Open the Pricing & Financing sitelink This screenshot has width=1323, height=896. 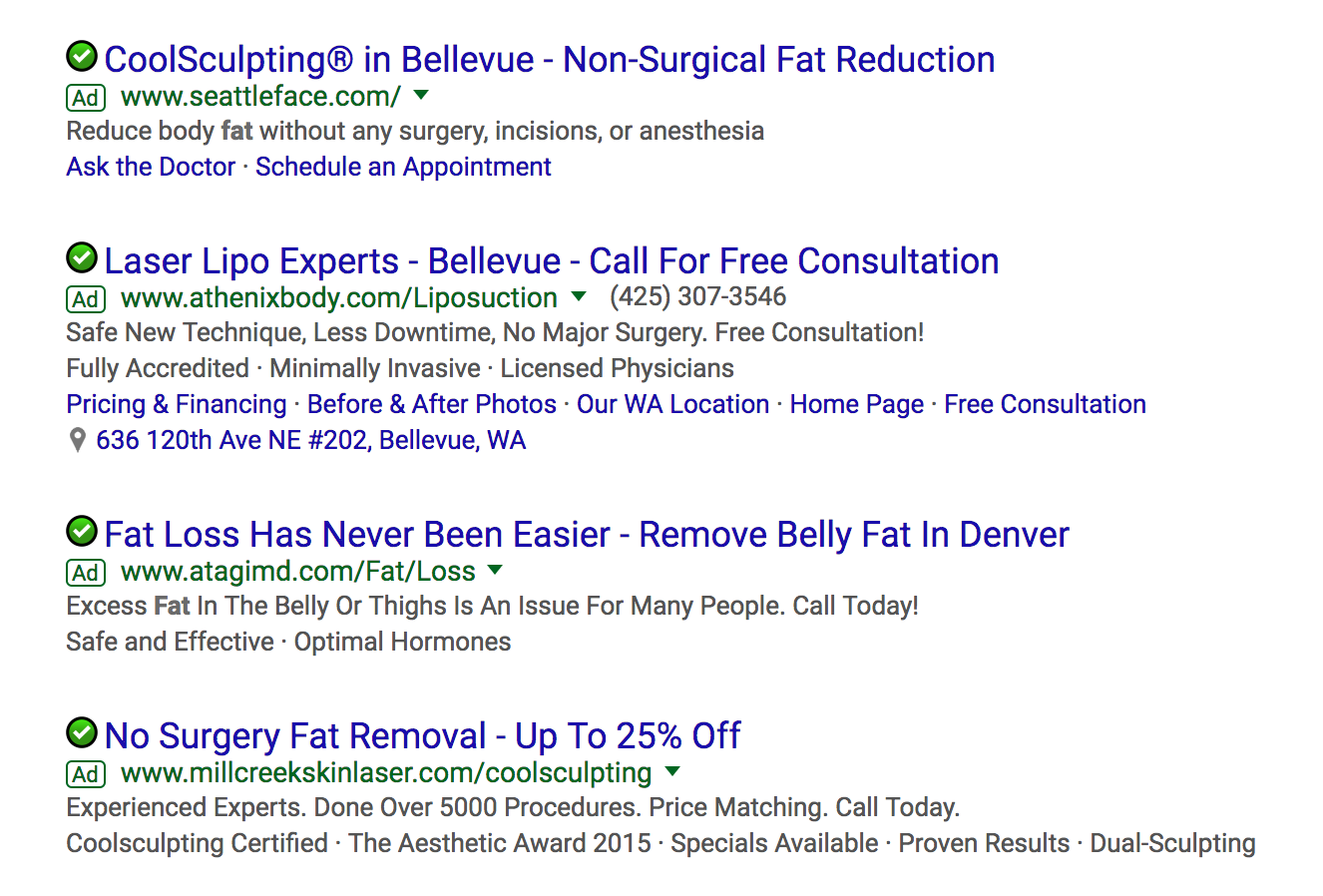[x=176, y=404]
